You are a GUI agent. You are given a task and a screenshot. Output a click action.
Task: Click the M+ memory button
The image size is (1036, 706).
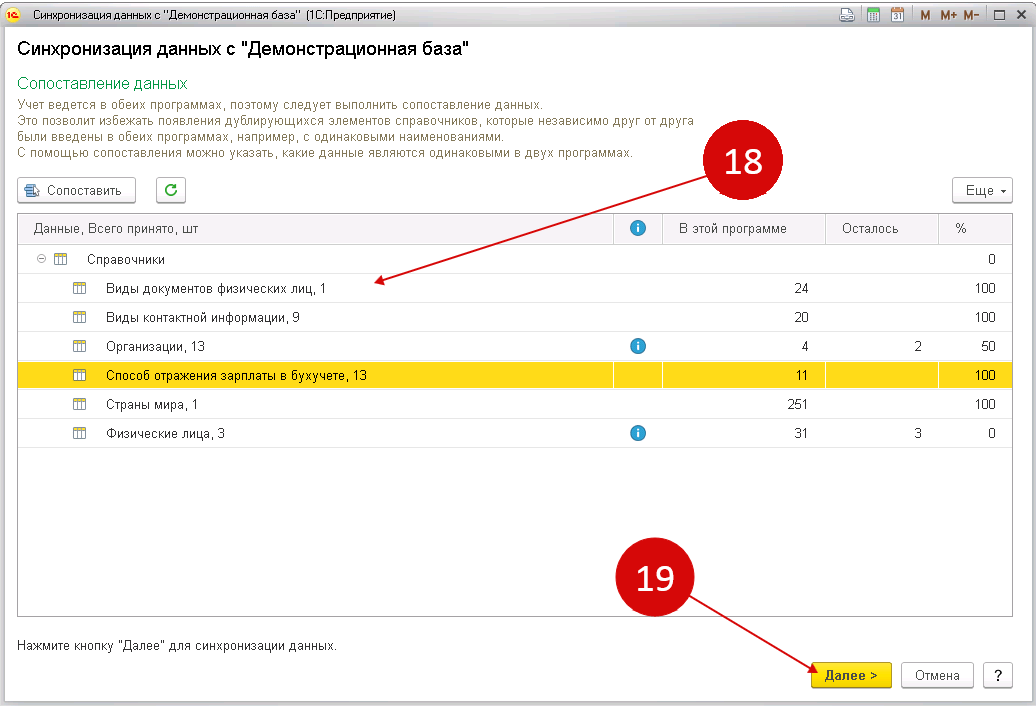pos(948,15)
